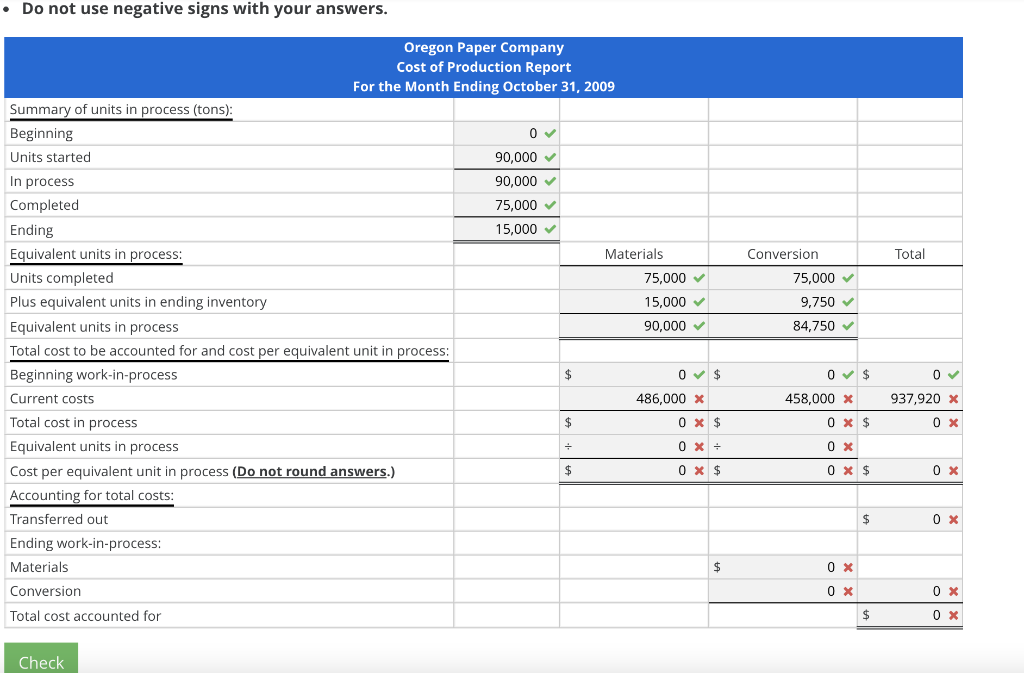The image size is (1024, 673).
Task: Click the Materials column header
Action: click(633, 254)
